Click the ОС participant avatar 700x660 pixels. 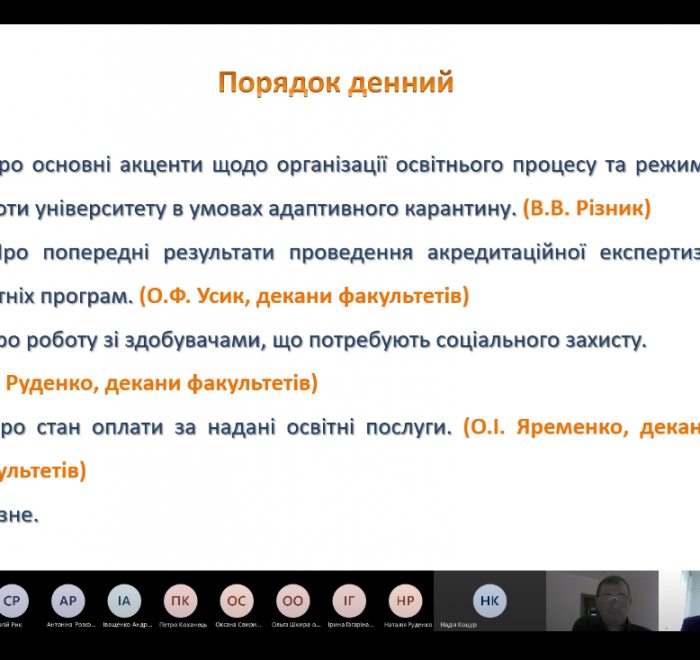click(237, 601)
